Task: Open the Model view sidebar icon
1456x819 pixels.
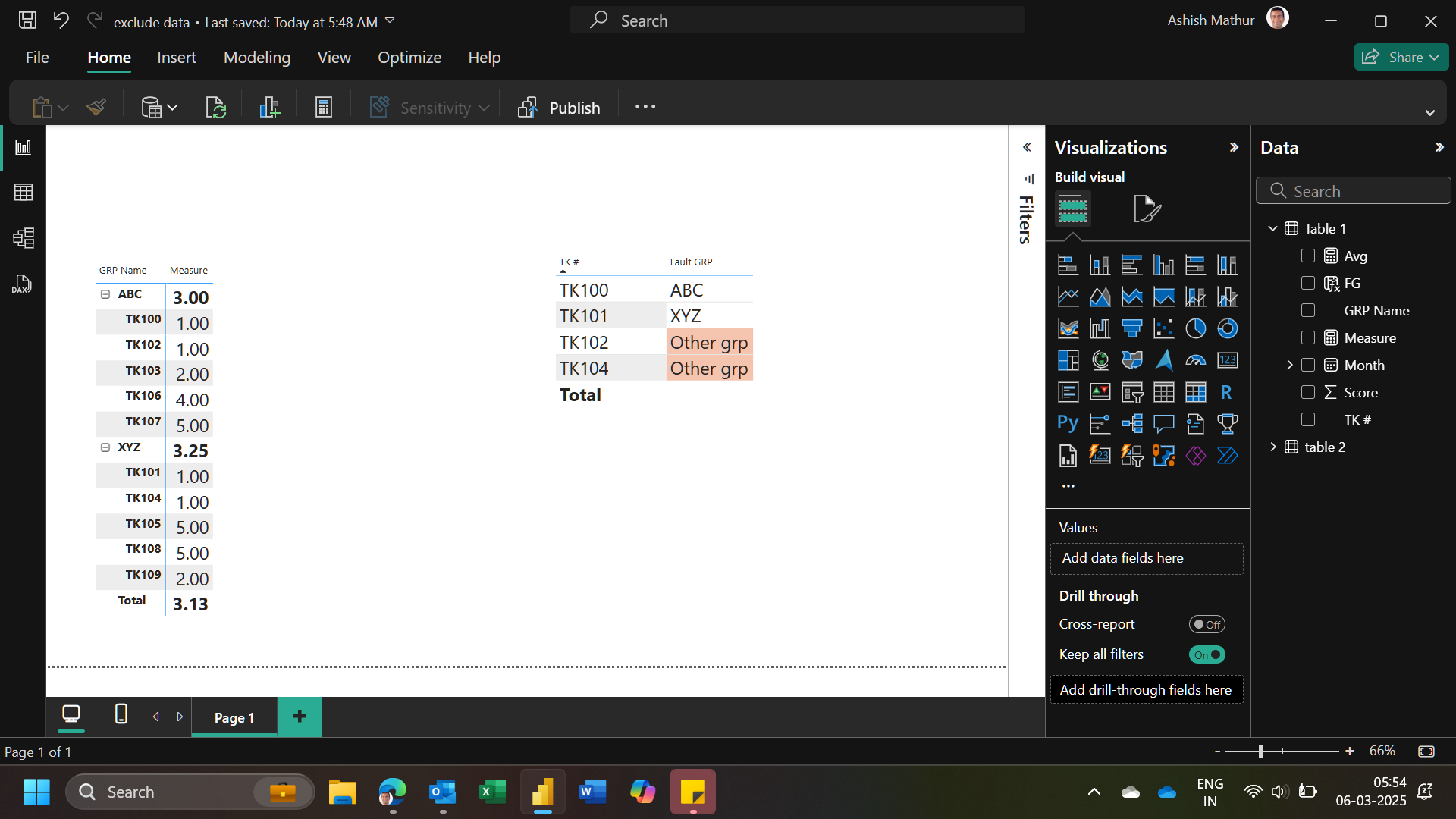Action: (x=24, y=238)
